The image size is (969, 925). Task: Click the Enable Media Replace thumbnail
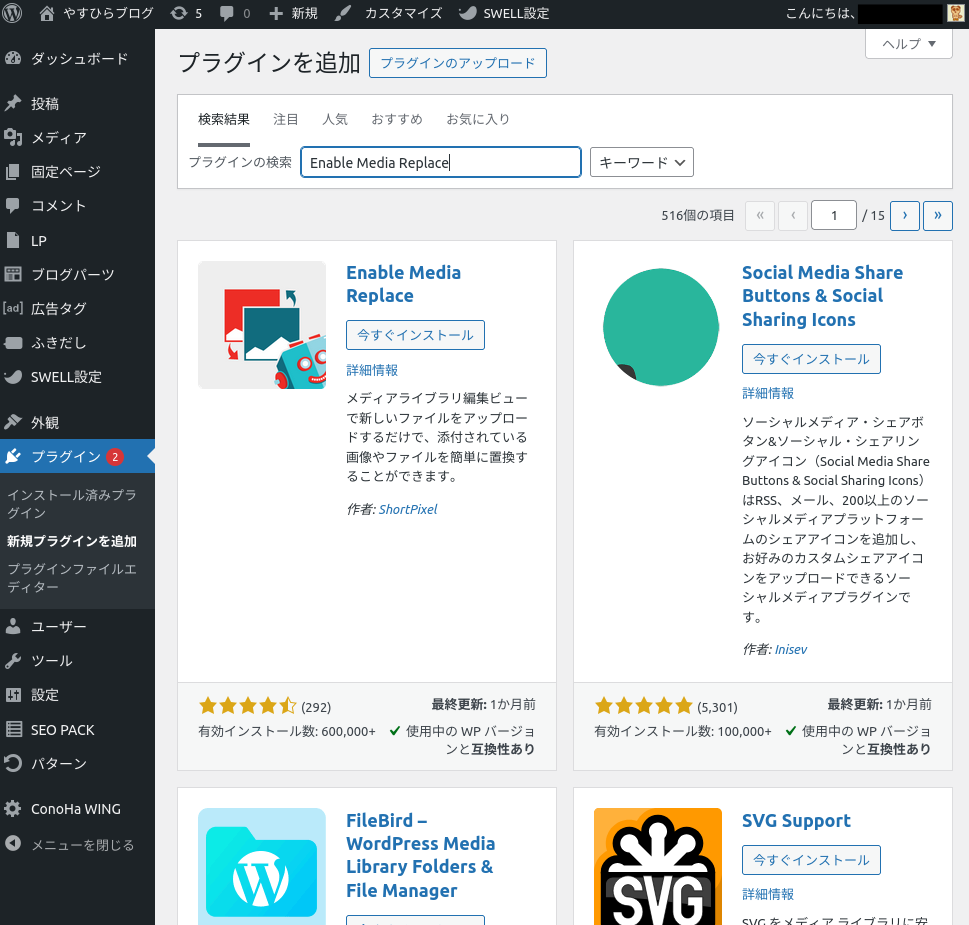tap(262, 325)
